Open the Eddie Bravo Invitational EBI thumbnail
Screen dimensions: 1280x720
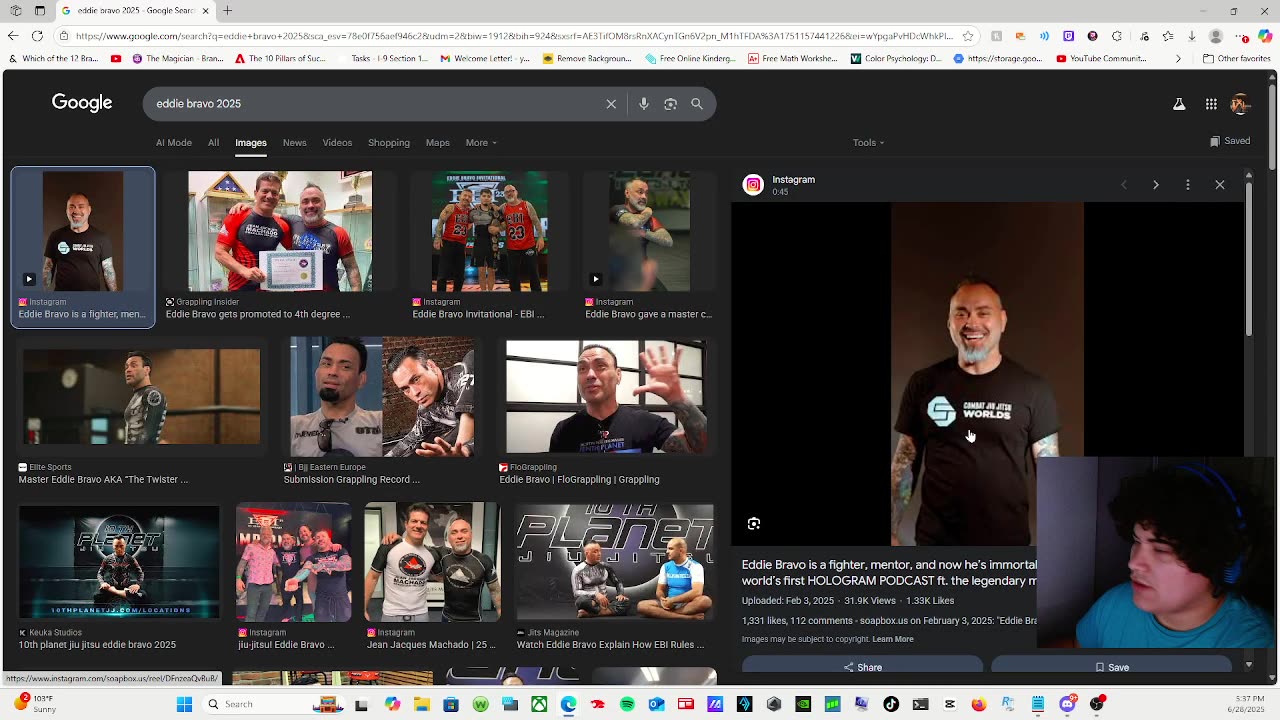click(490, 231)
